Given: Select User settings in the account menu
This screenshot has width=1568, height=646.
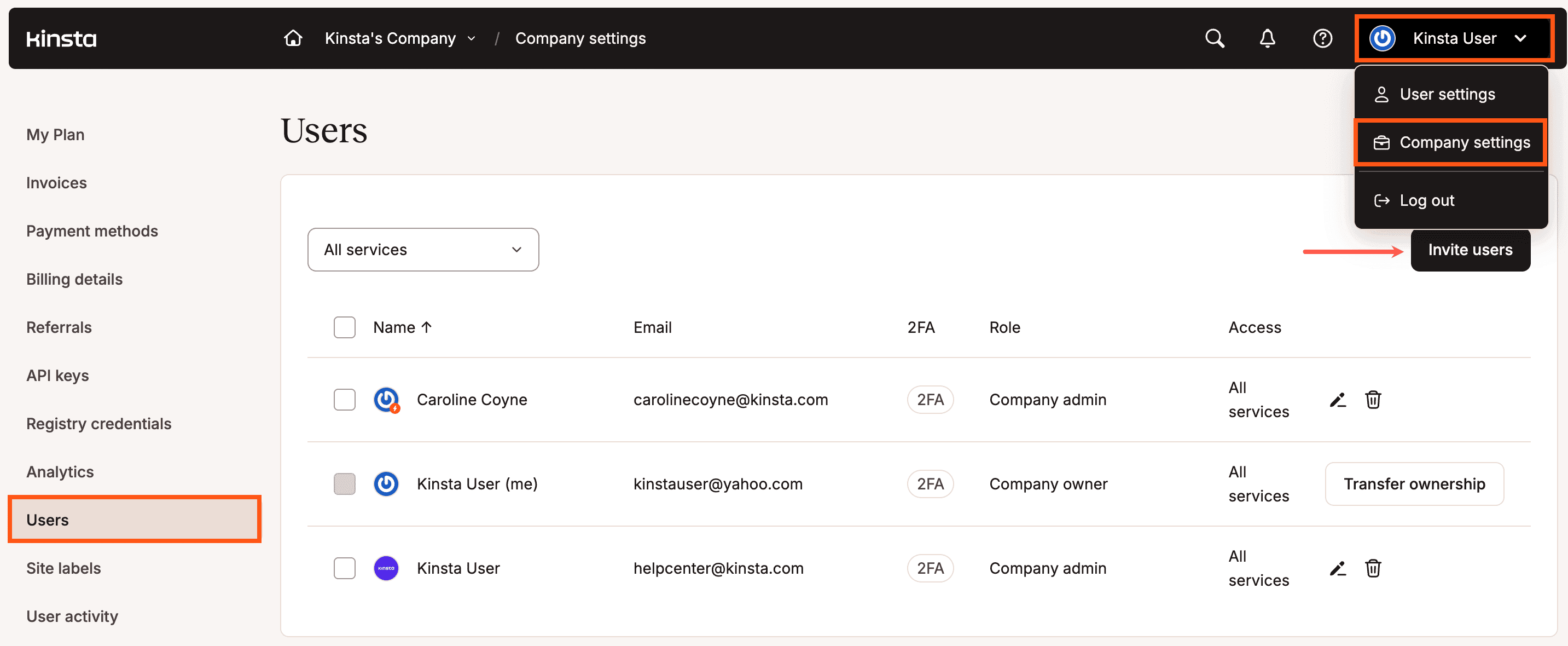Looking at the screenshot, I should click(x=1447, y=94).
